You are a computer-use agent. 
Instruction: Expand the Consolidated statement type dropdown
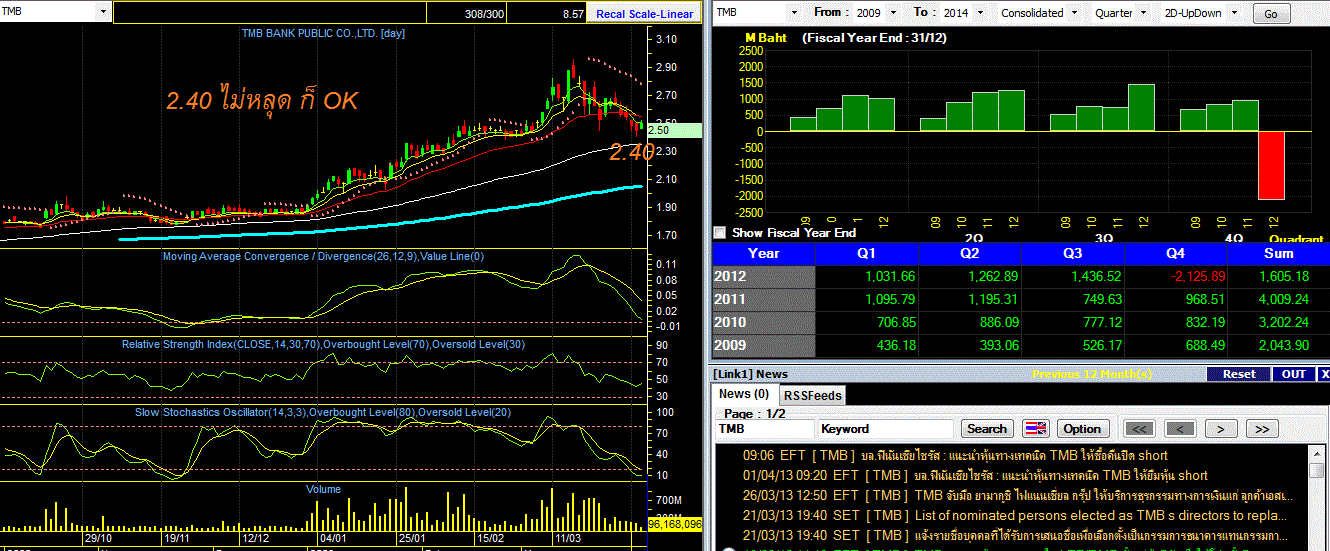point(1074,13)
